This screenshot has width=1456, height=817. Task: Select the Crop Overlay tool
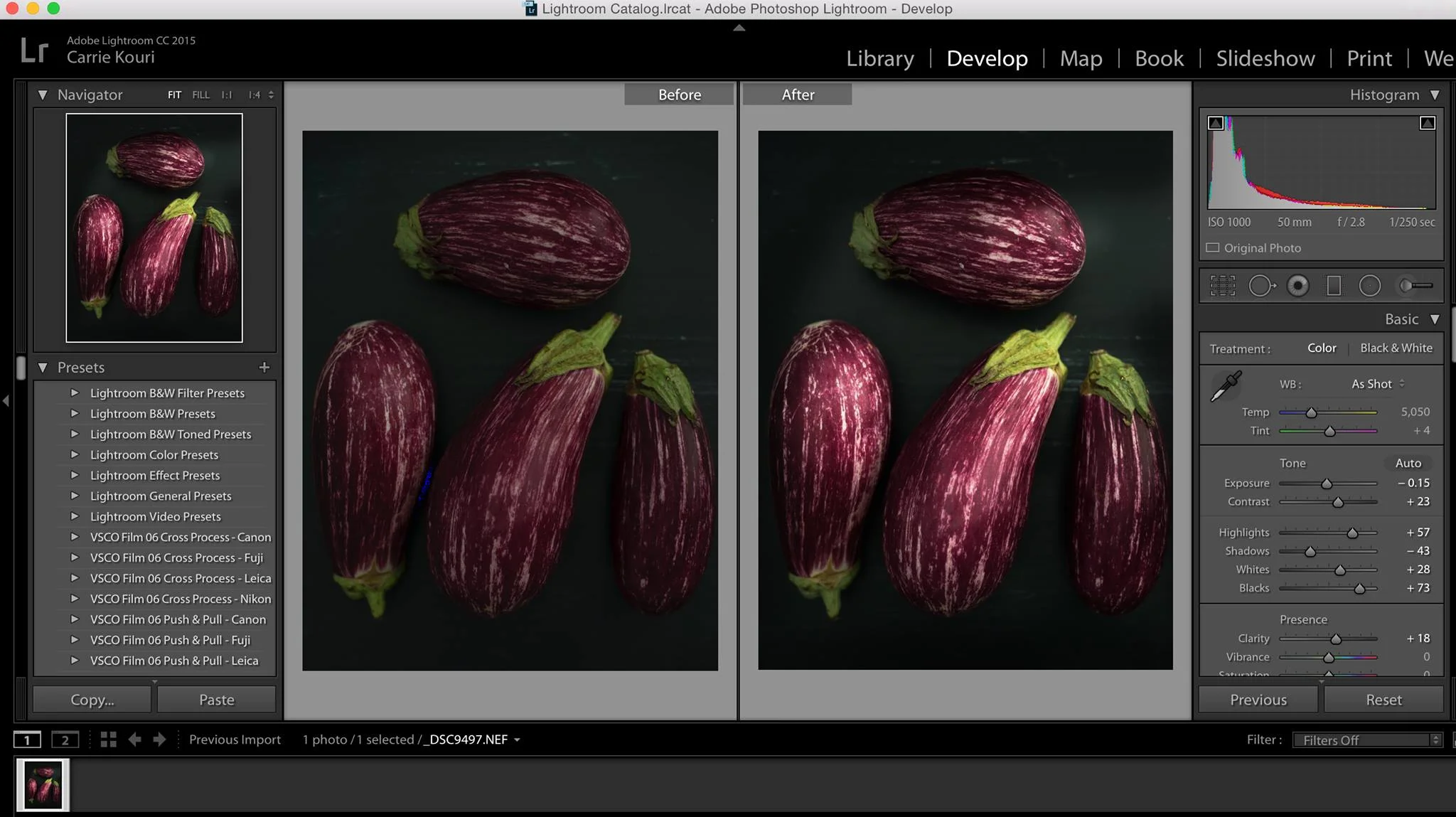(x=1223, y=286)
